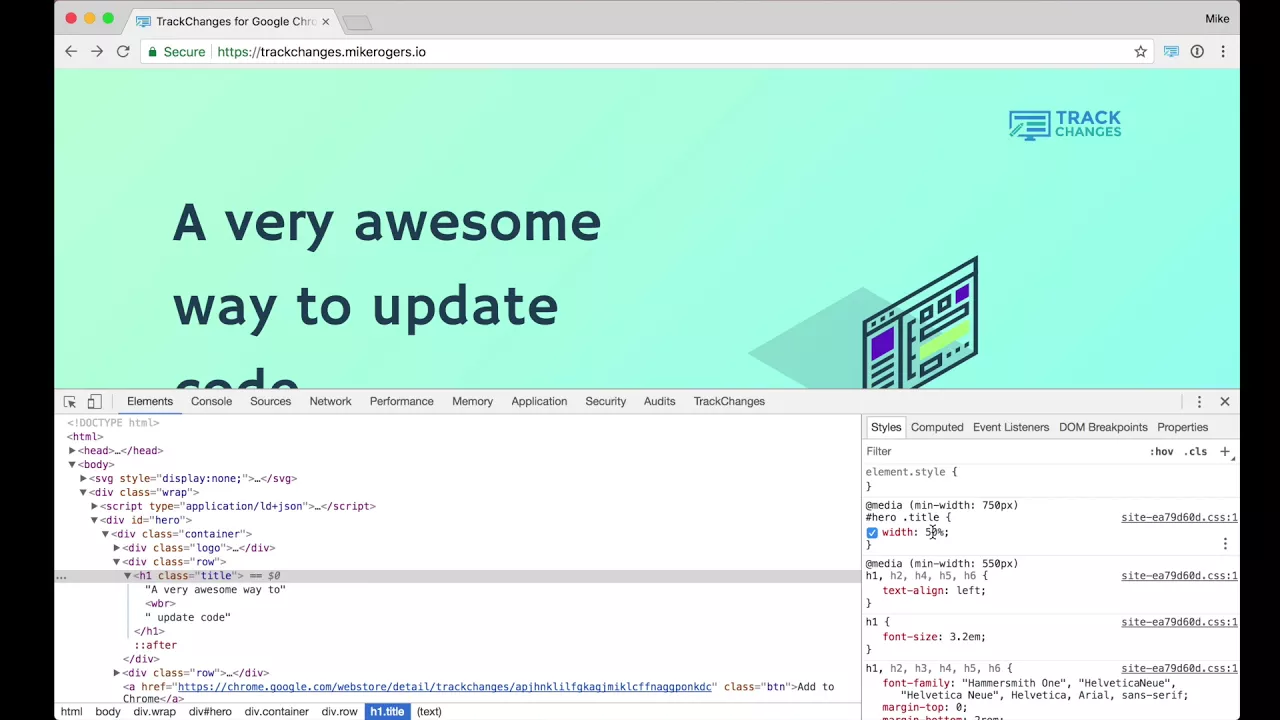
Task: Open the #hero .title rule's three-dot menu
Action: pos(1225,544)
